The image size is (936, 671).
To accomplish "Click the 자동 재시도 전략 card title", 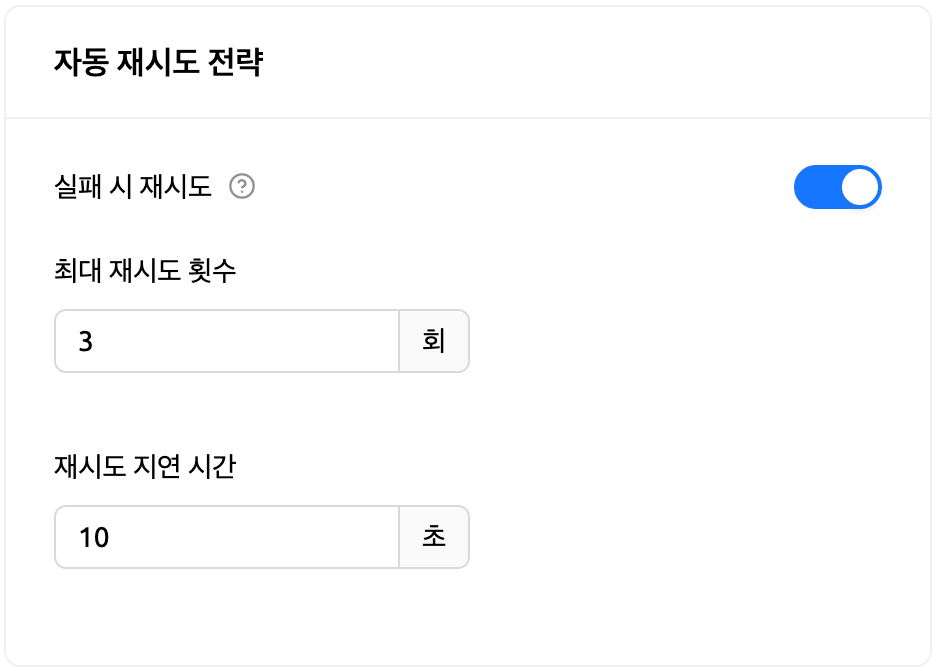I will point(158,65).
